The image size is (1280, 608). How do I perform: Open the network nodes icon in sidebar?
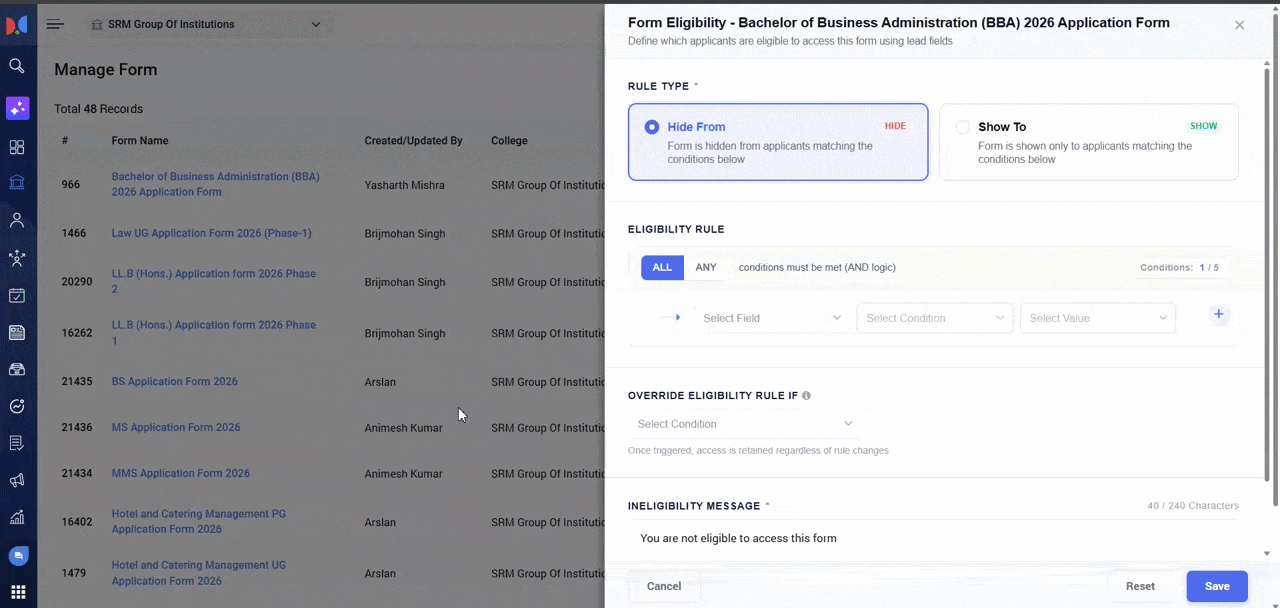click(x=17, y=258)
